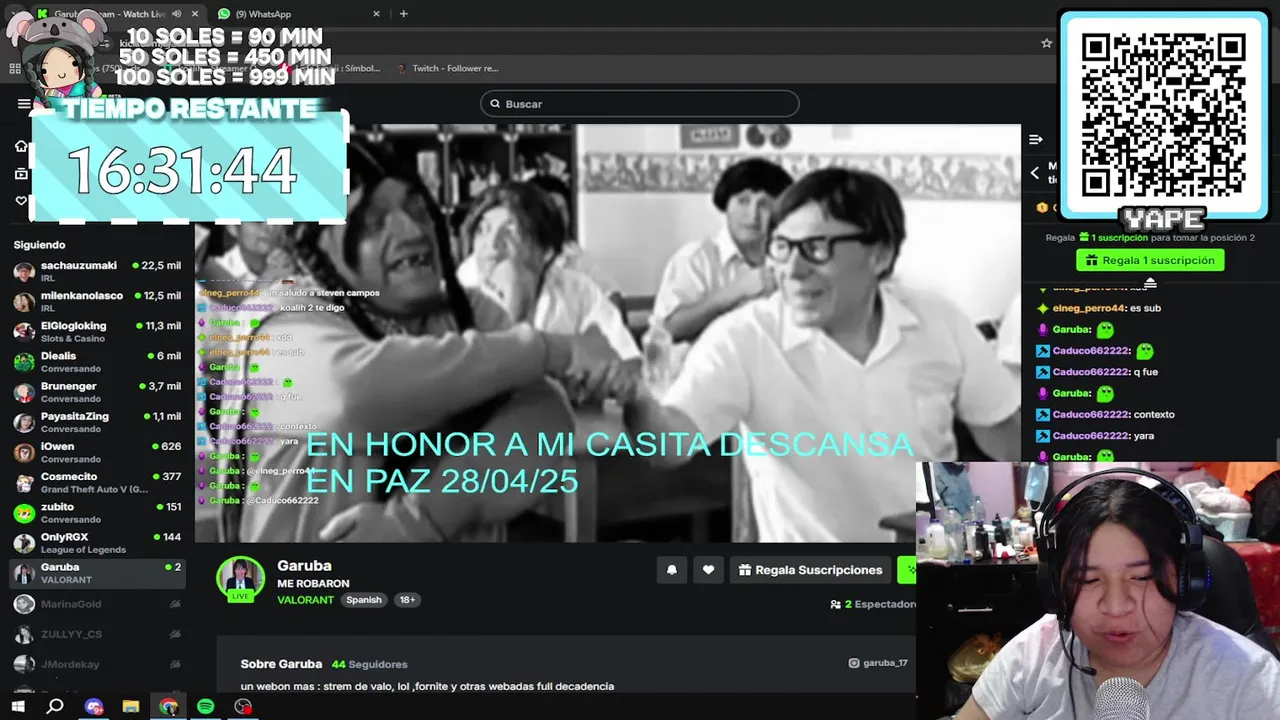The width and height of the screenshot is (1280, 720).
Task: Open Chrome from the taskbar
Action: (168, 707)
